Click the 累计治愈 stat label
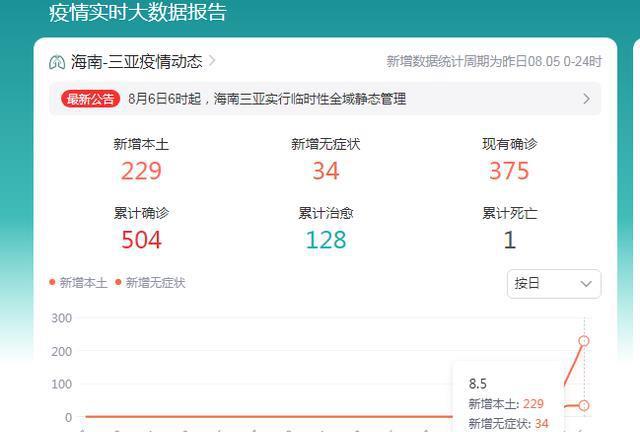640x432 pixels. [x=326, y=213]
